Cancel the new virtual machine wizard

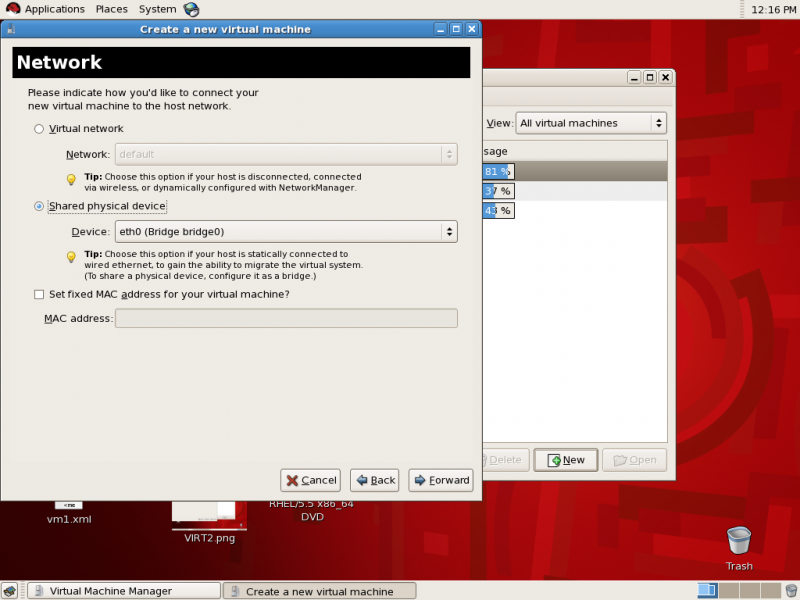[310, 480]
